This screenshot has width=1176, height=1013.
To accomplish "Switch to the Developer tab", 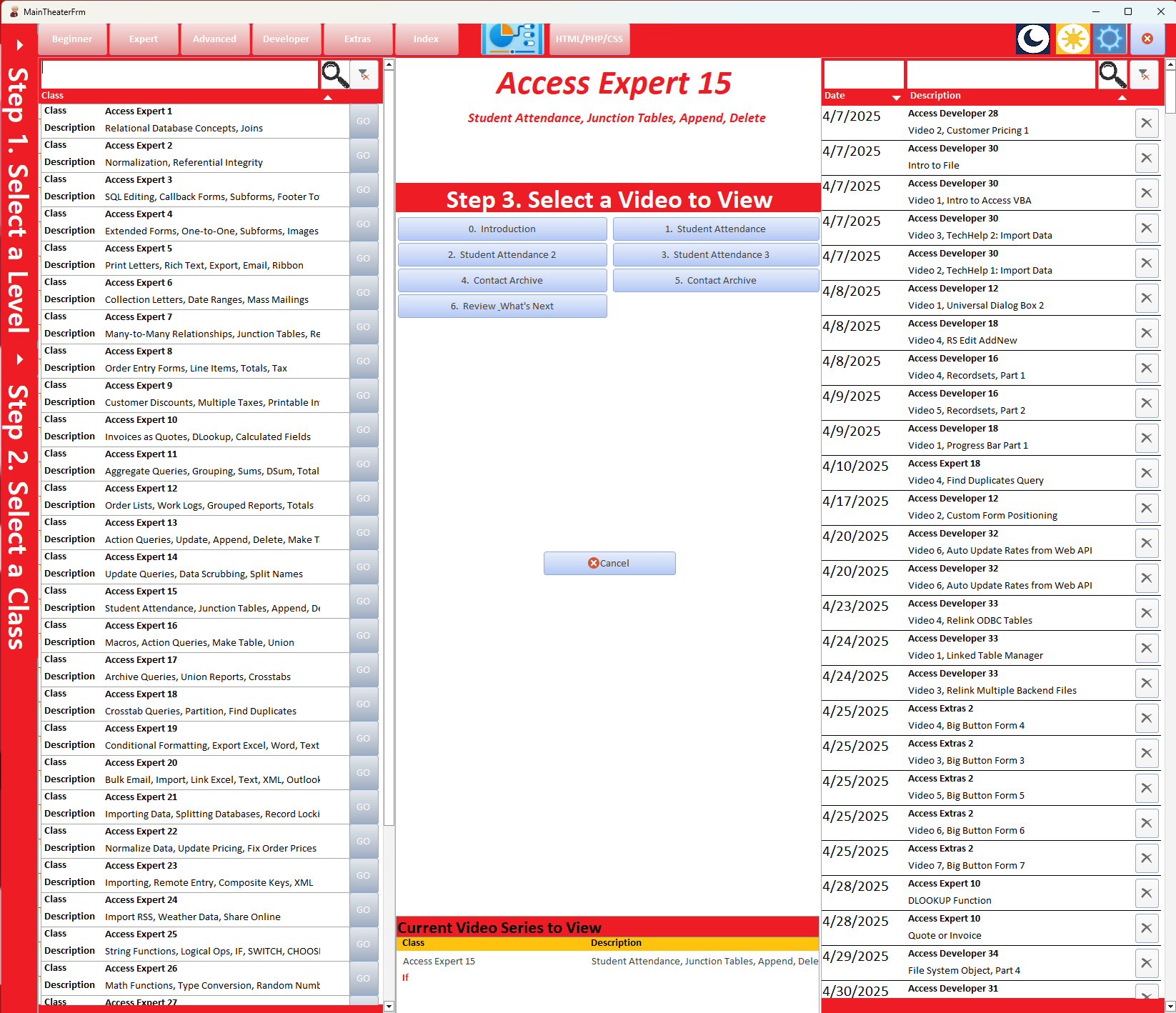I will click(286, 39).
